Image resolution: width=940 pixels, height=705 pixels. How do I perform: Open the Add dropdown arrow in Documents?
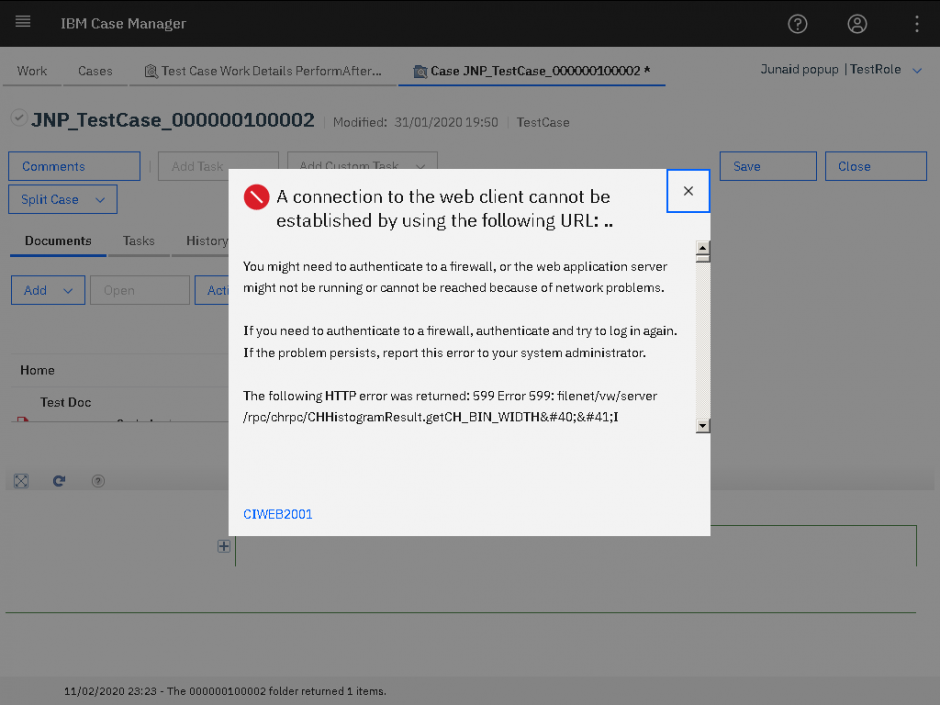click(68, 291)
